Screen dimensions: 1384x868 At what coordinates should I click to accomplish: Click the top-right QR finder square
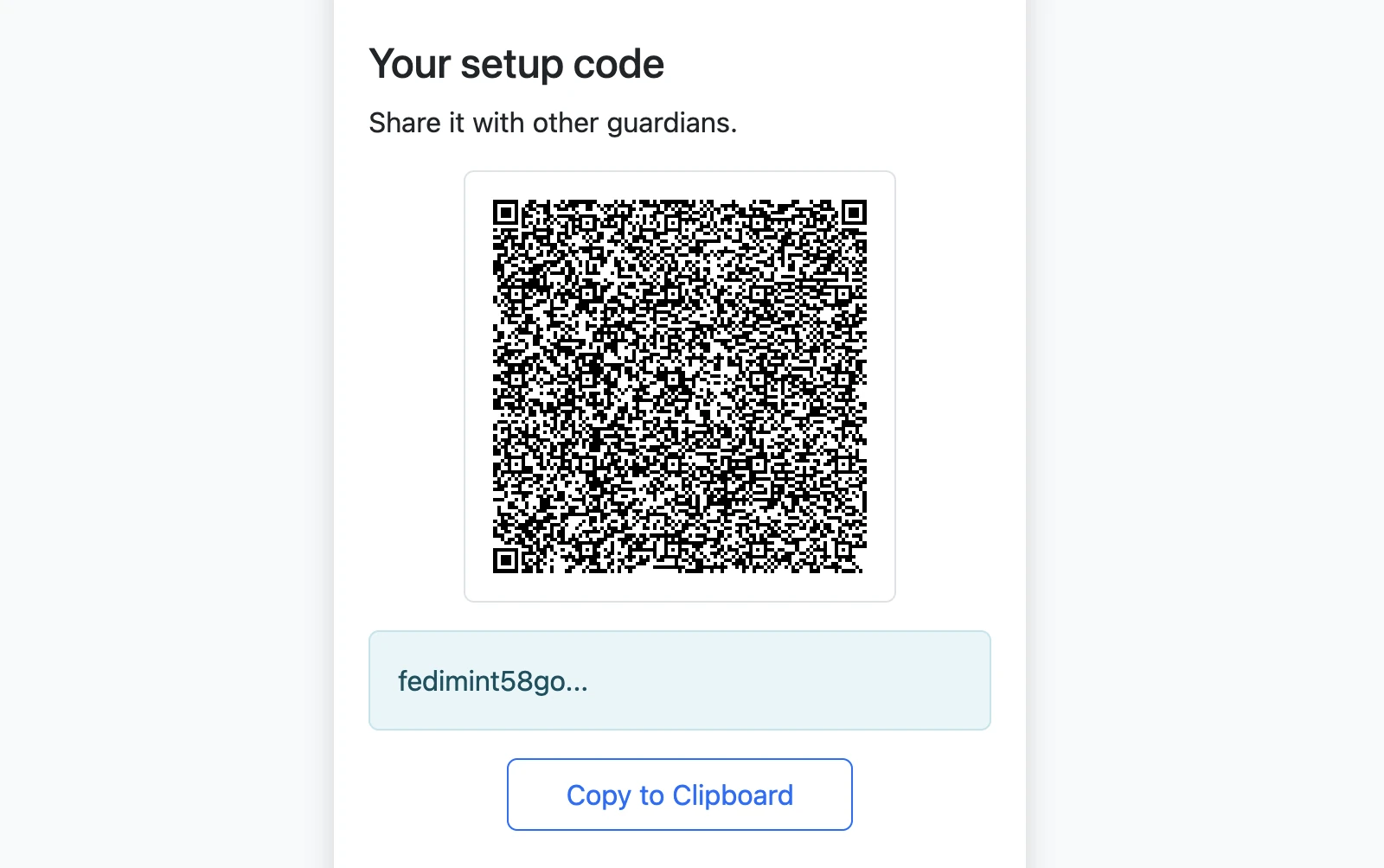853,210
